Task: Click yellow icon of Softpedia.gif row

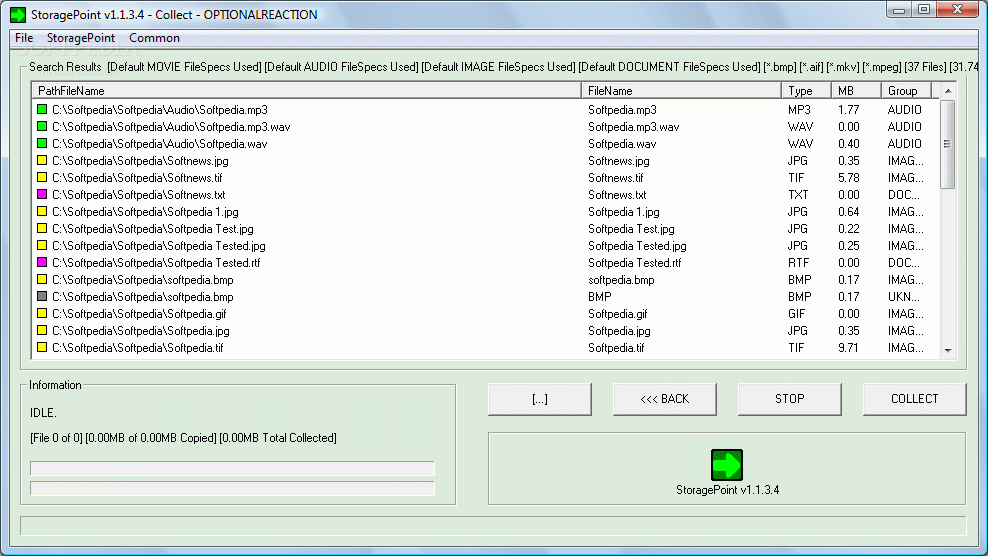Action: coord(42,314)
